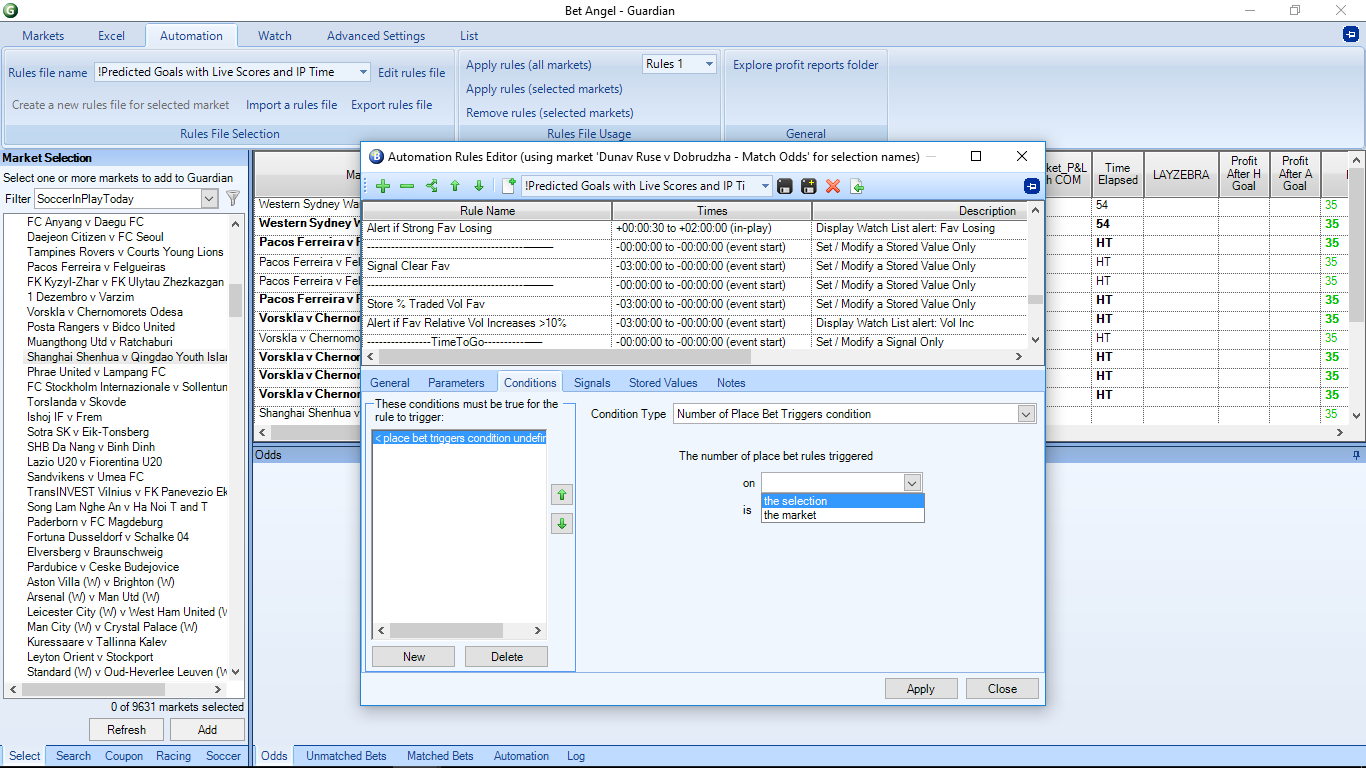This screenshot has width=1366, height=768.
Task: Open the Log tab at the bottom
Action: coord(576,756)
